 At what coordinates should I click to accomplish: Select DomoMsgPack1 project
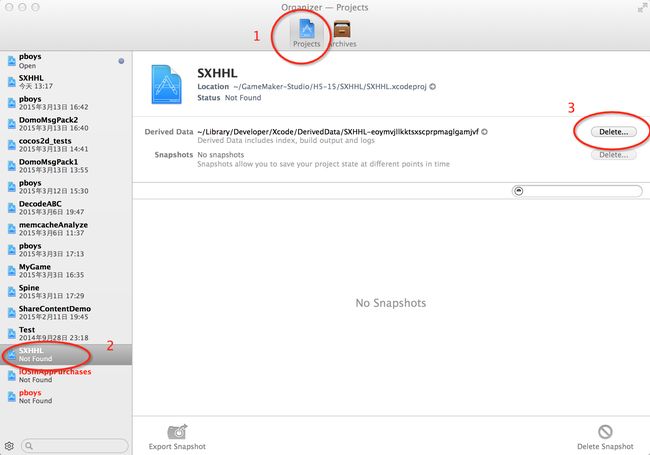(x=66, y=166)
